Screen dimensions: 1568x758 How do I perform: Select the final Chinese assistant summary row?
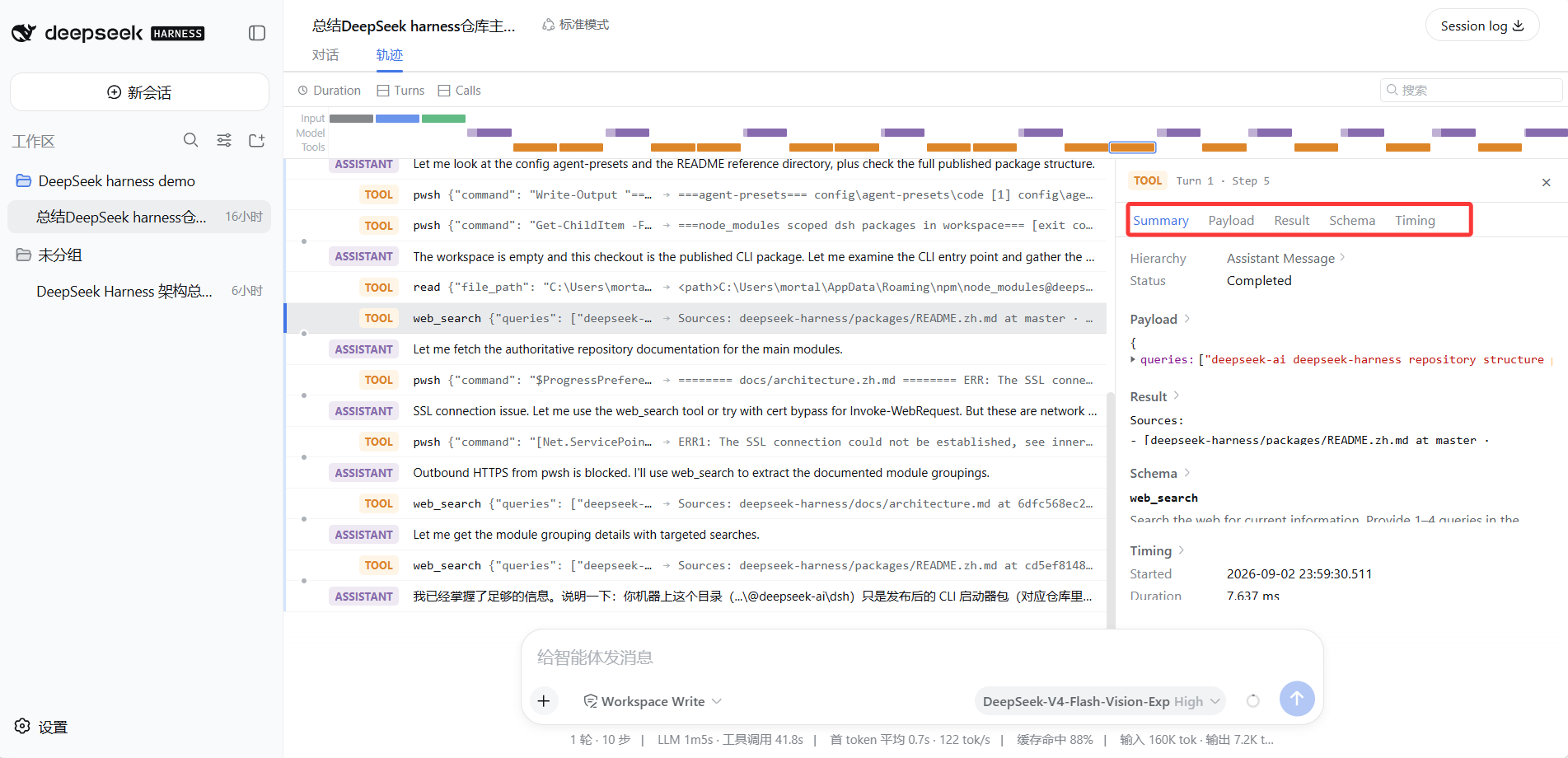point(695,596)
